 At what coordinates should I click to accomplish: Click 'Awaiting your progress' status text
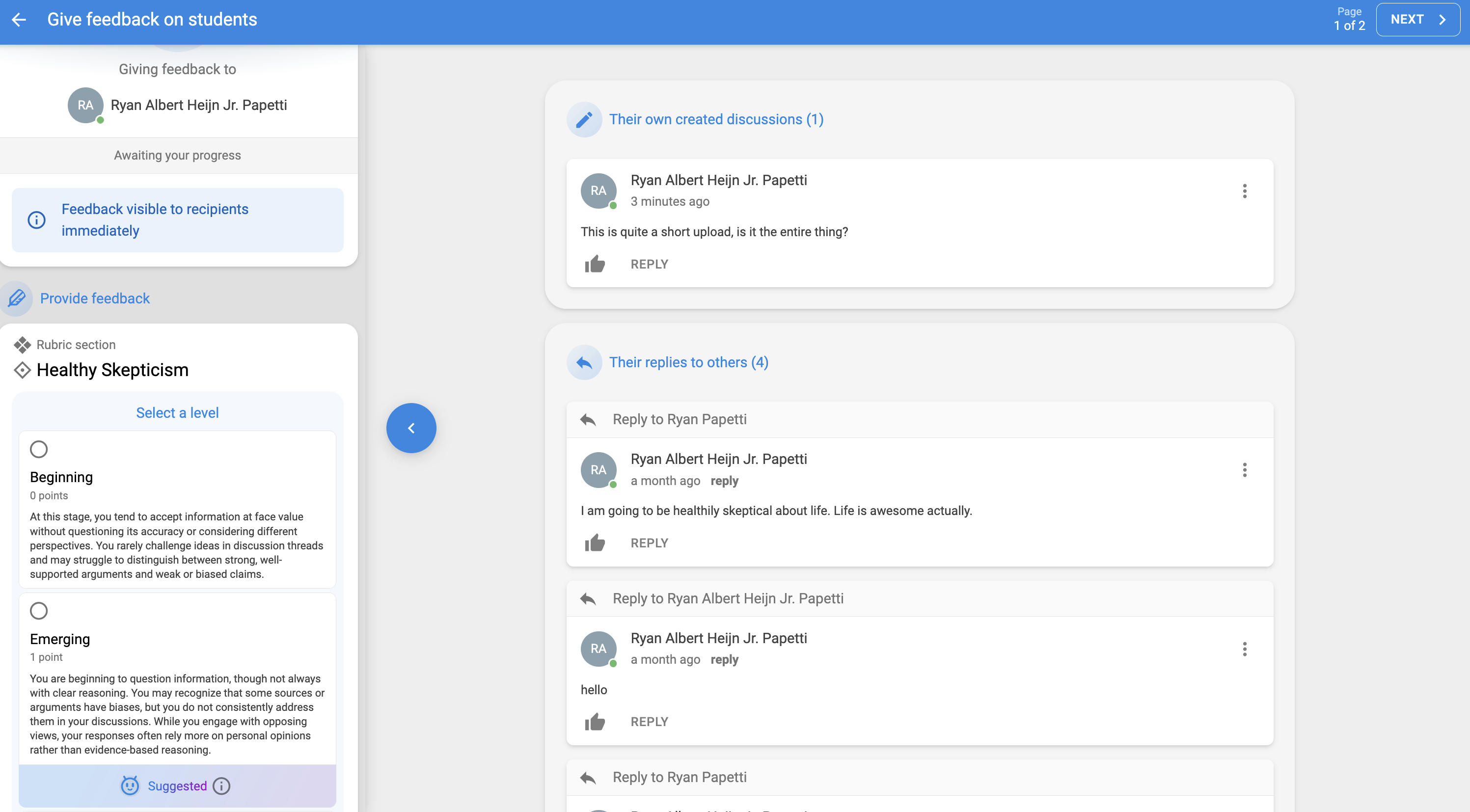[x=177, y=155]
